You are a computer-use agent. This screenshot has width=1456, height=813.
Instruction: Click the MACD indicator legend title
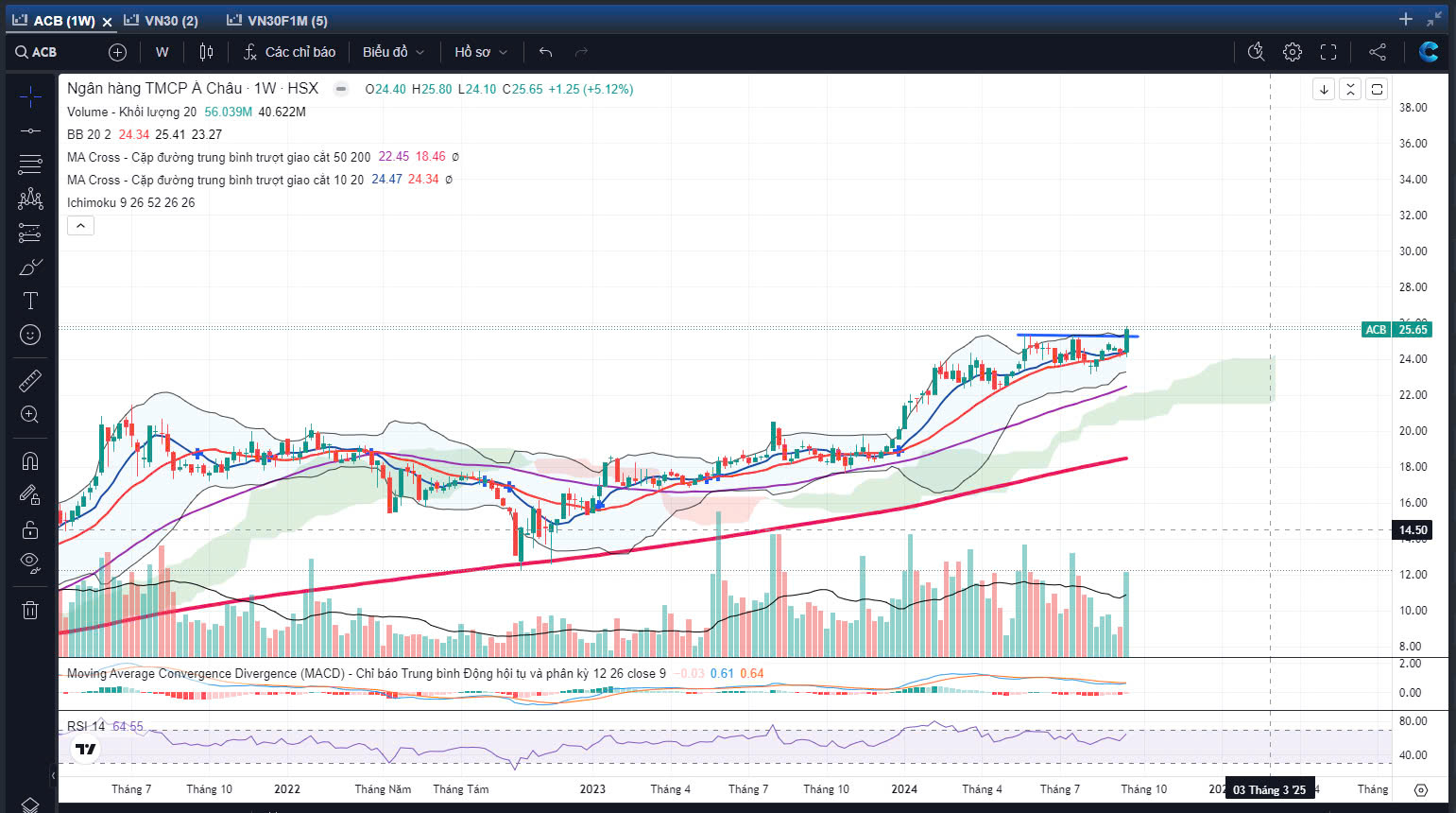coord(366,673)
